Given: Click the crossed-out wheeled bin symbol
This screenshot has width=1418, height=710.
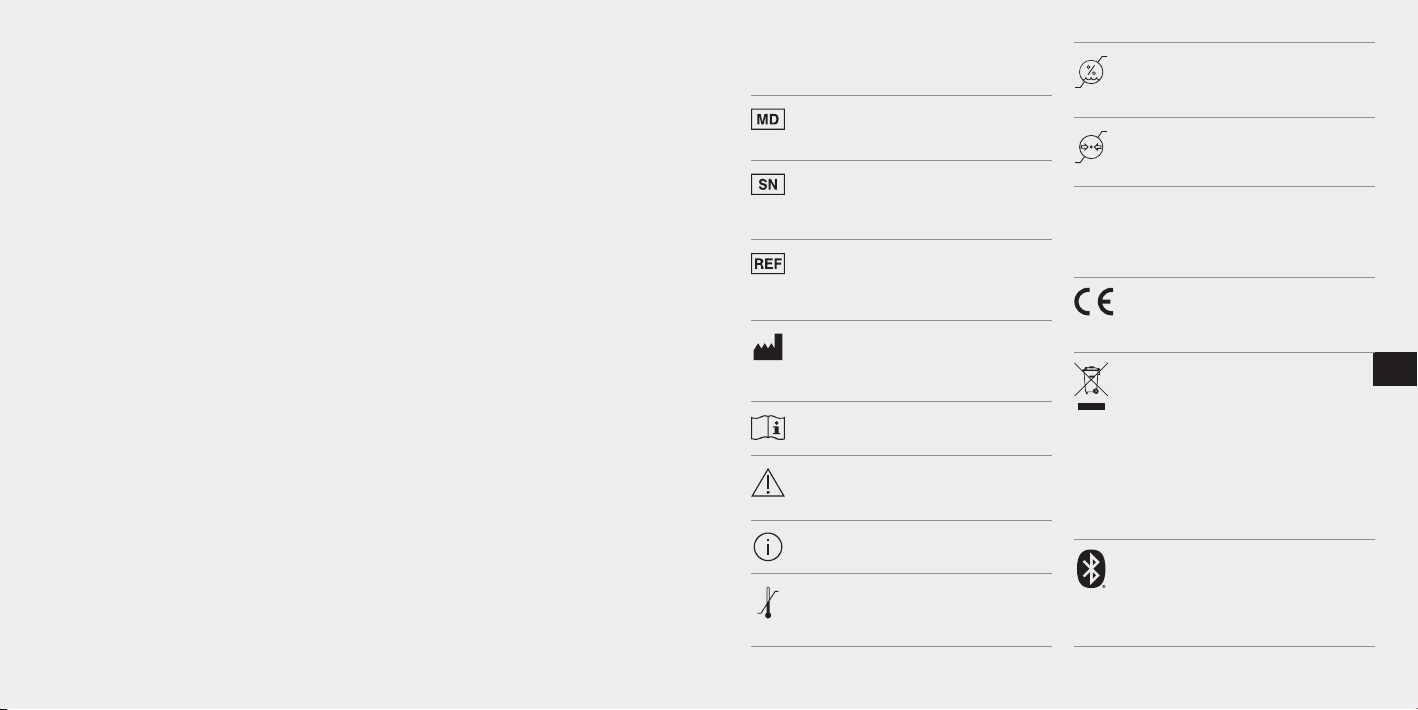Looking at the screenshot, I should tap(1092, 380).
